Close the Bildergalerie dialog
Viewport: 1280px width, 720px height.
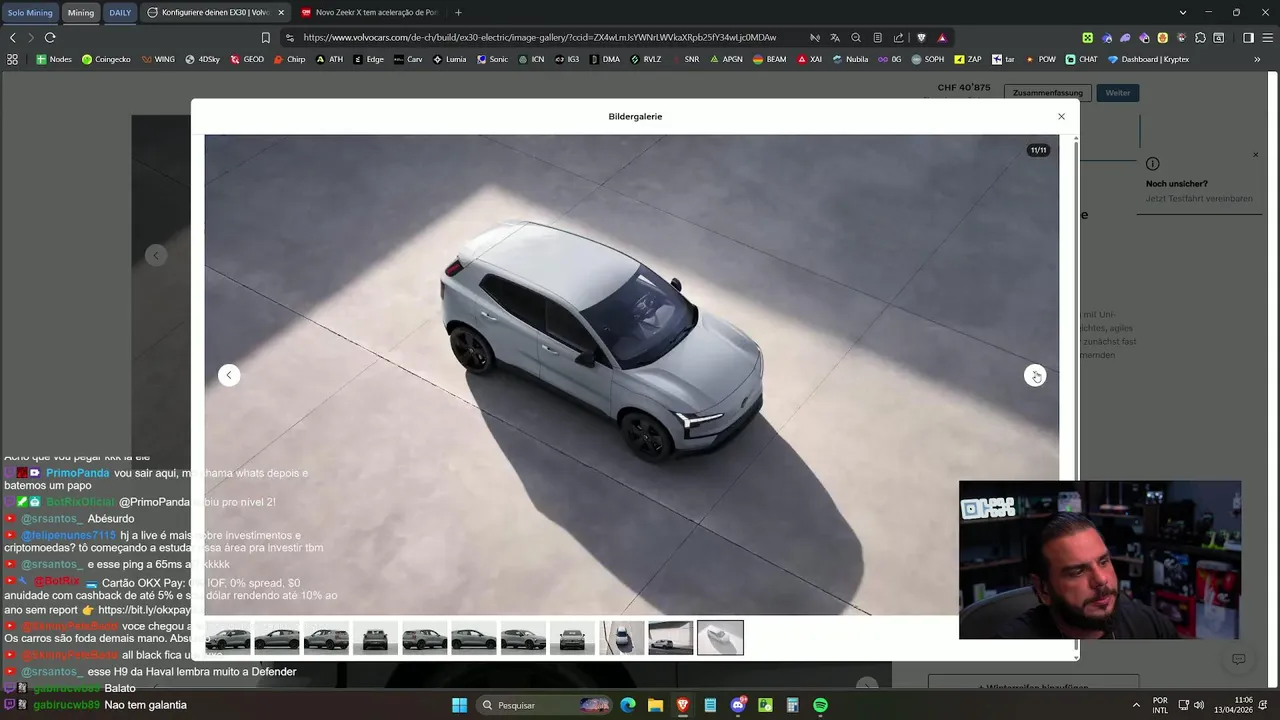pyautogui.click(x=1061, y=117)
